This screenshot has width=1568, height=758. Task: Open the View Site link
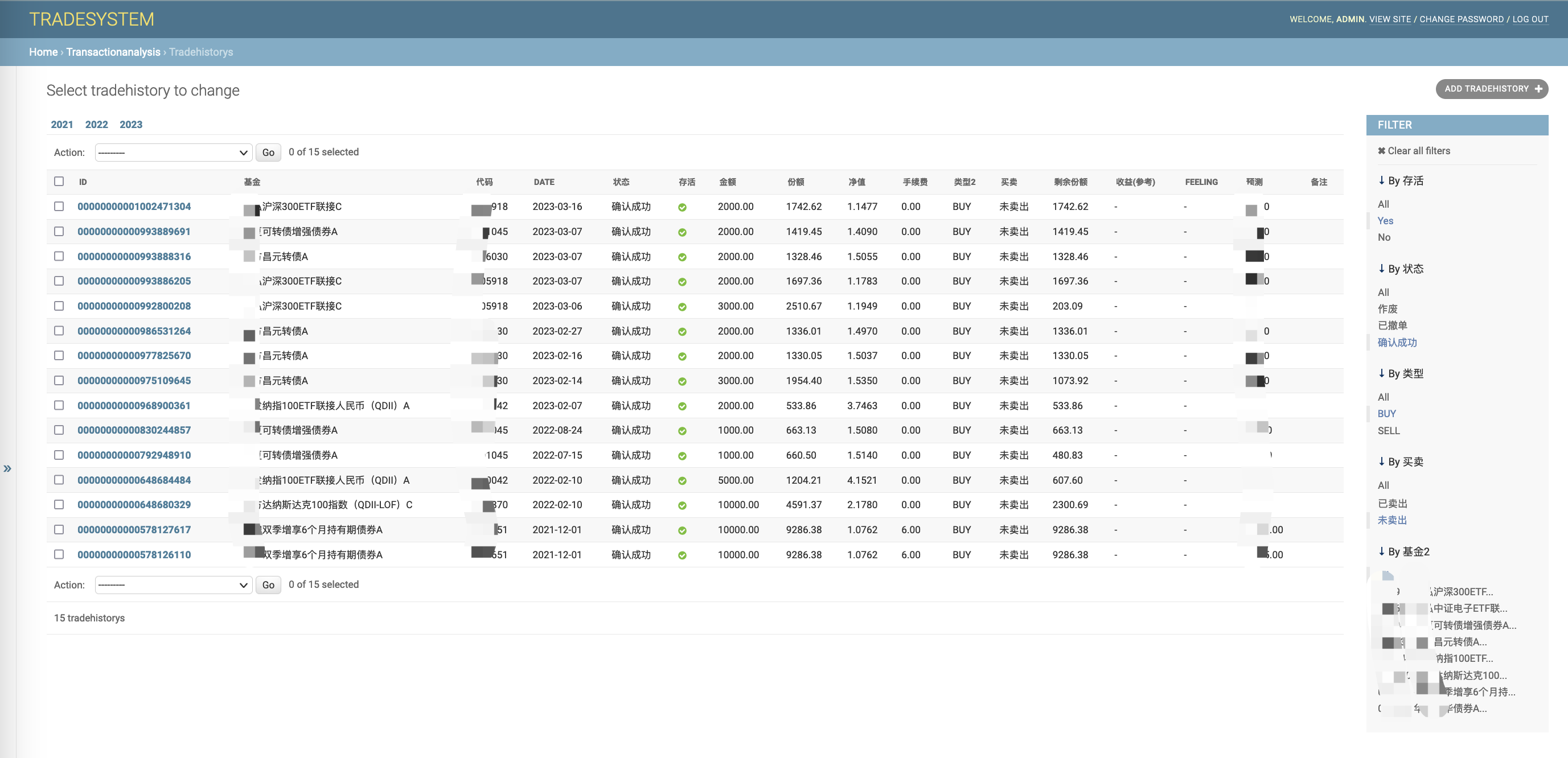tap(1390, 19)
